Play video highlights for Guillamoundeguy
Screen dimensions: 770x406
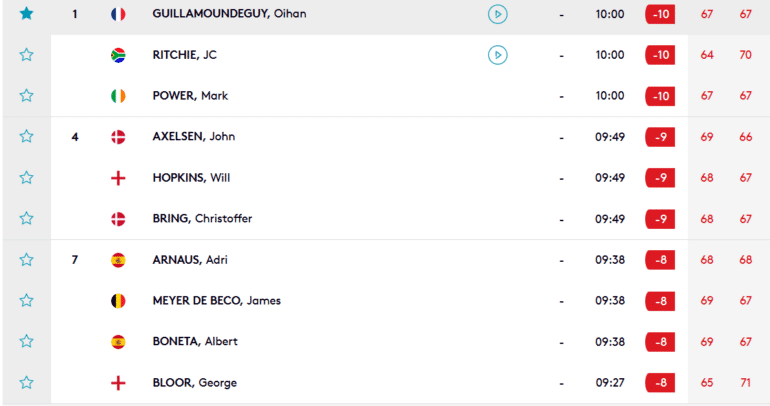click(497, 14)
